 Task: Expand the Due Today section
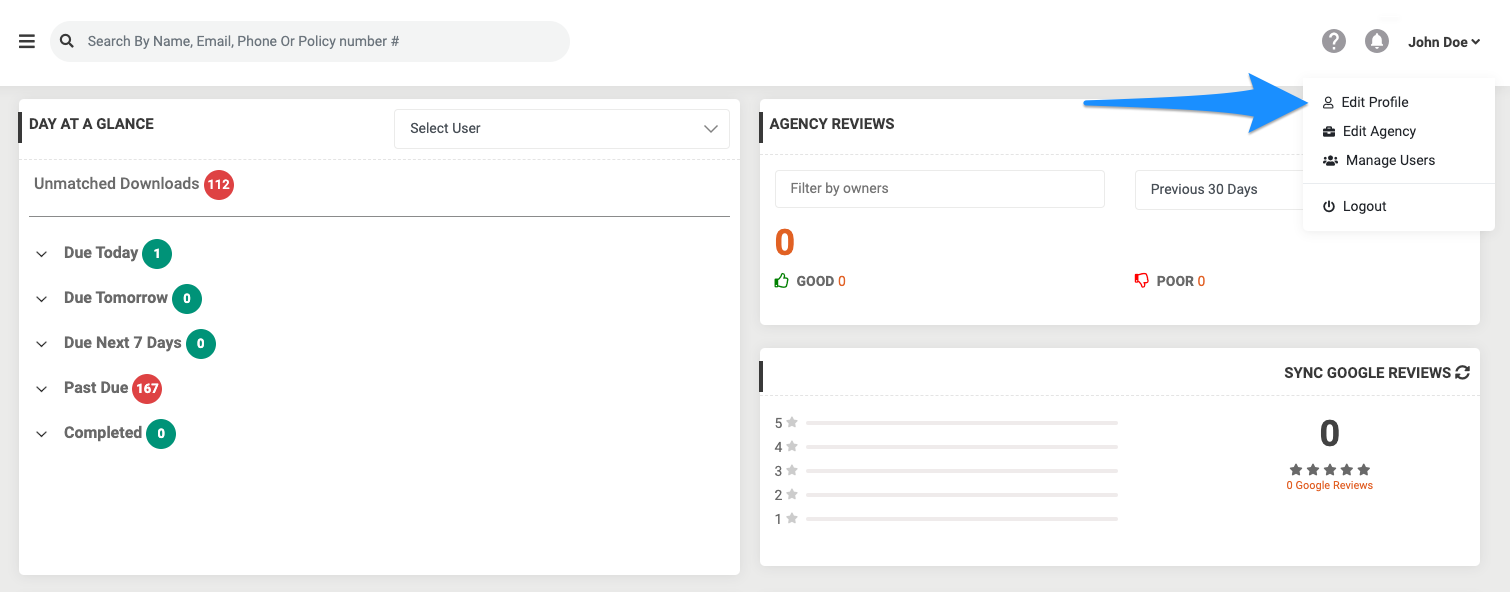[42, 254]
